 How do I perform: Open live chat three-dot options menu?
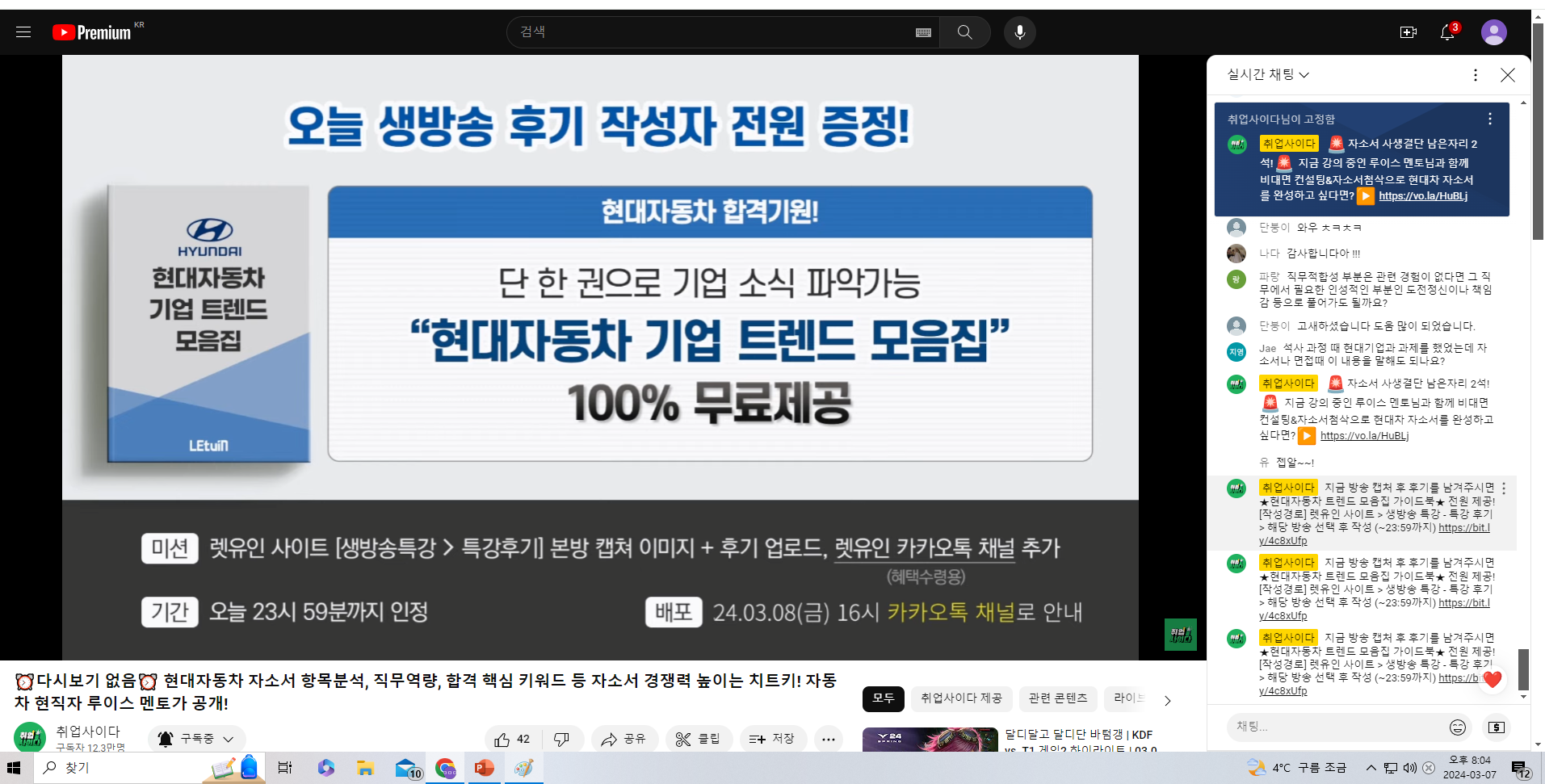[1476, 75]
